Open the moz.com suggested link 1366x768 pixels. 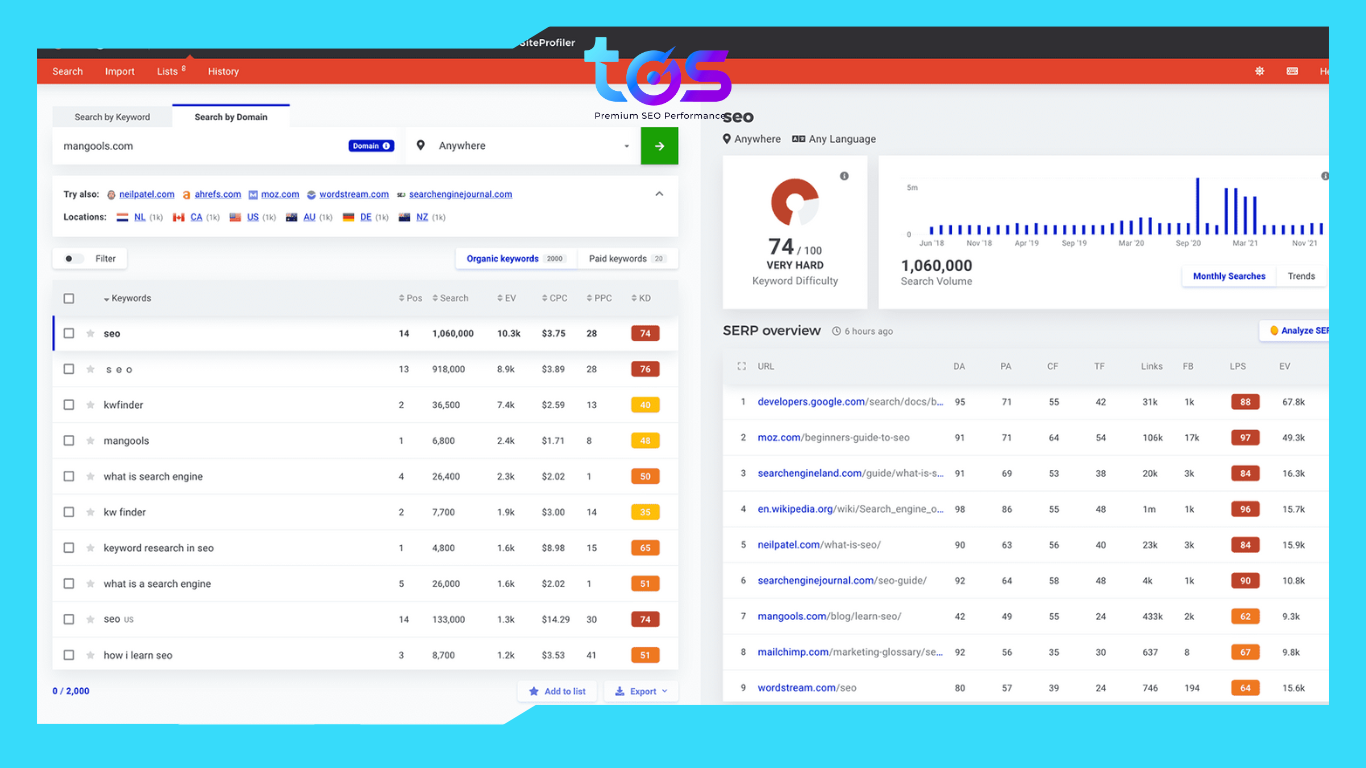point(280,194)
